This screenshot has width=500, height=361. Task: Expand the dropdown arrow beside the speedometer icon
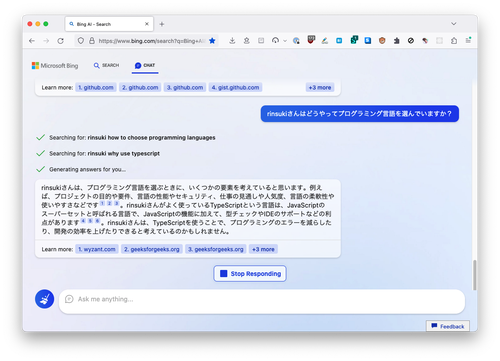285,41
